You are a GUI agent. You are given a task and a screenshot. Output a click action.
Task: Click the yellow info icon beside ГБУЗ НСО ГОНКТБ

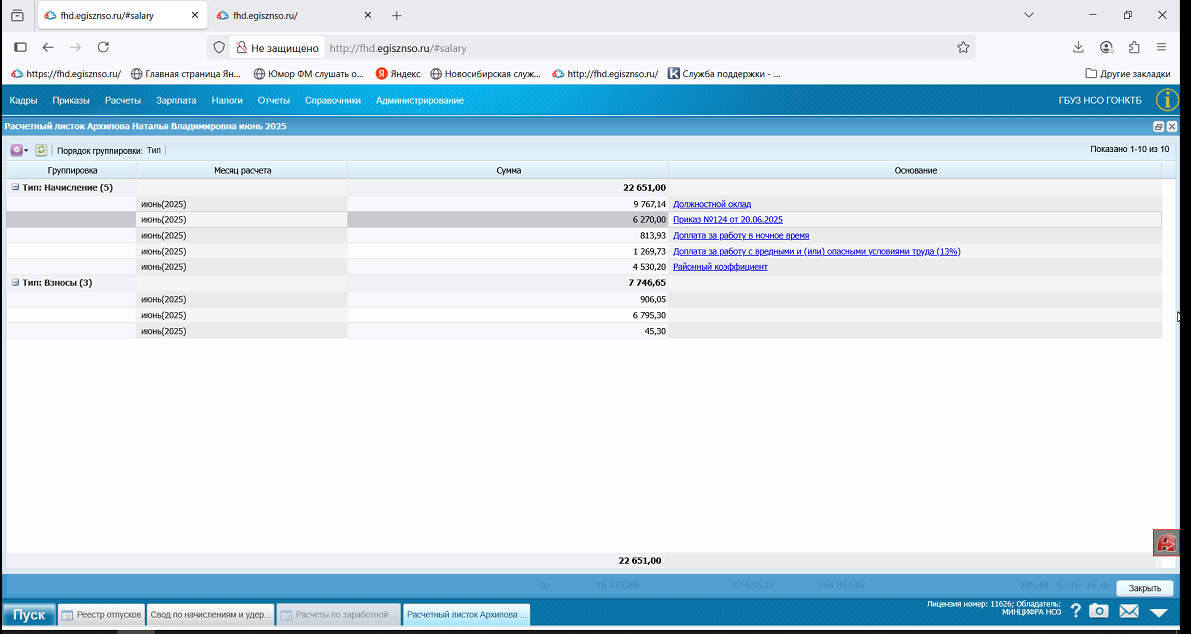[1167, 100]
